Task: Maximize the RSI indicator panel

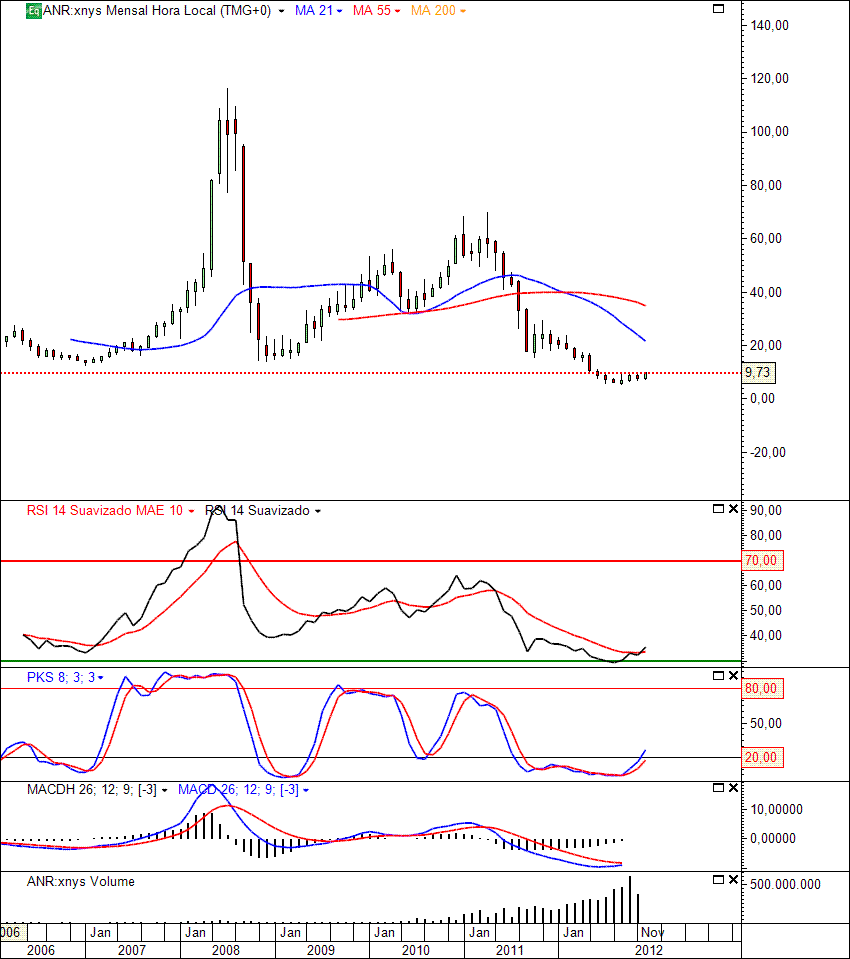Action: [x=719, y=509]
